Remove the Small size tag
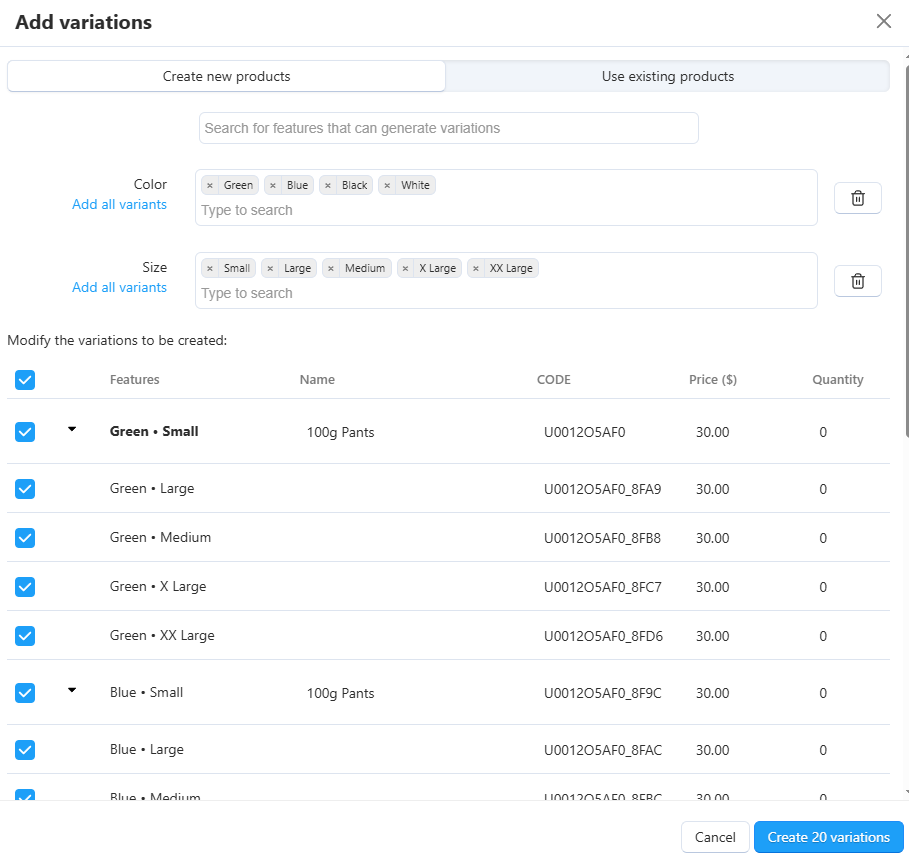 pos(210,268)
